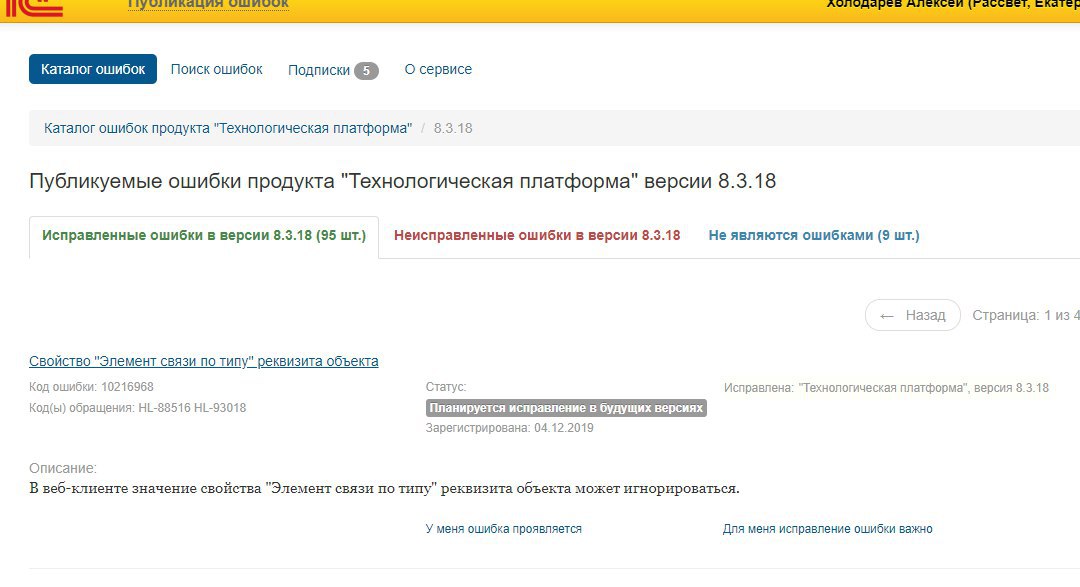Open error Свойство Элемент связи по типу
The height and width of the screenshot is (587, 1080).
pos(204,361)
